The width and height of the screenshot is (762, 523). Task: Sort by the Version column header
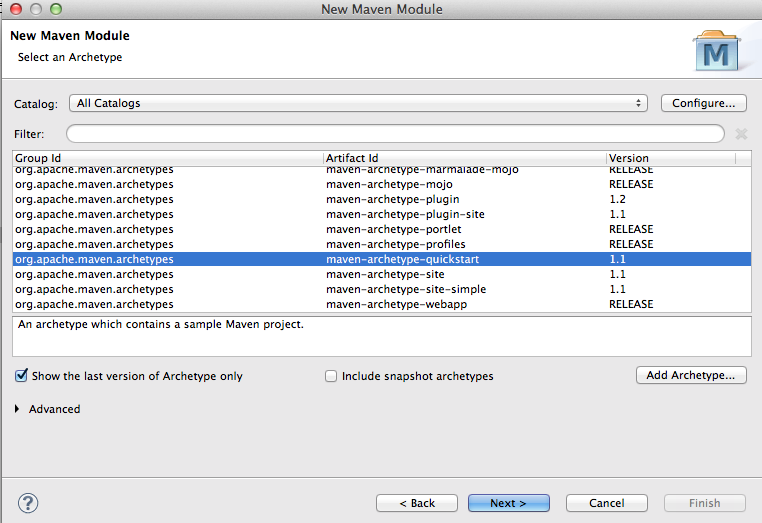671,158
